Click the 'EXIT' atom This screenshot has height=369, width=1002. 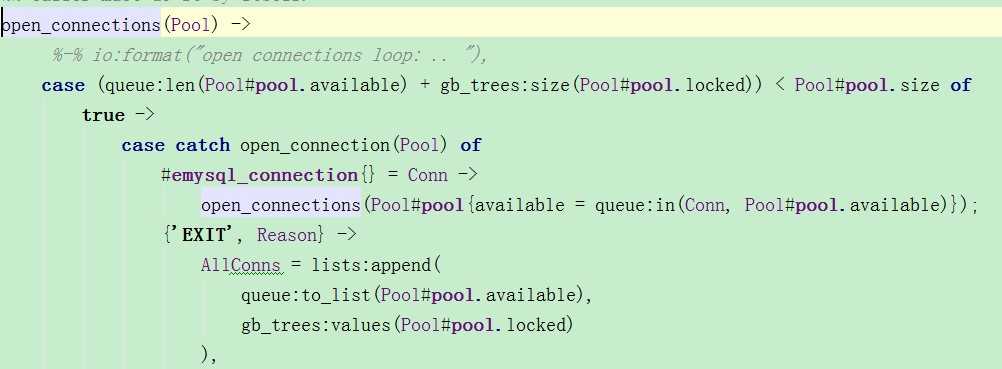(207, 235)
